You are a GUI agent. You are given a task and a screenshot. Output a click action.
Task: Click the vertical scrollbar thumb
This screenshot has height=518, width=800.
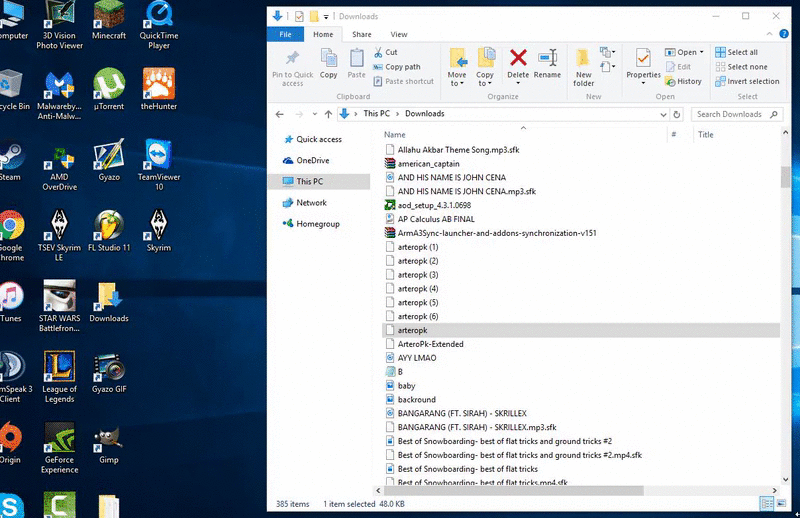785,177
